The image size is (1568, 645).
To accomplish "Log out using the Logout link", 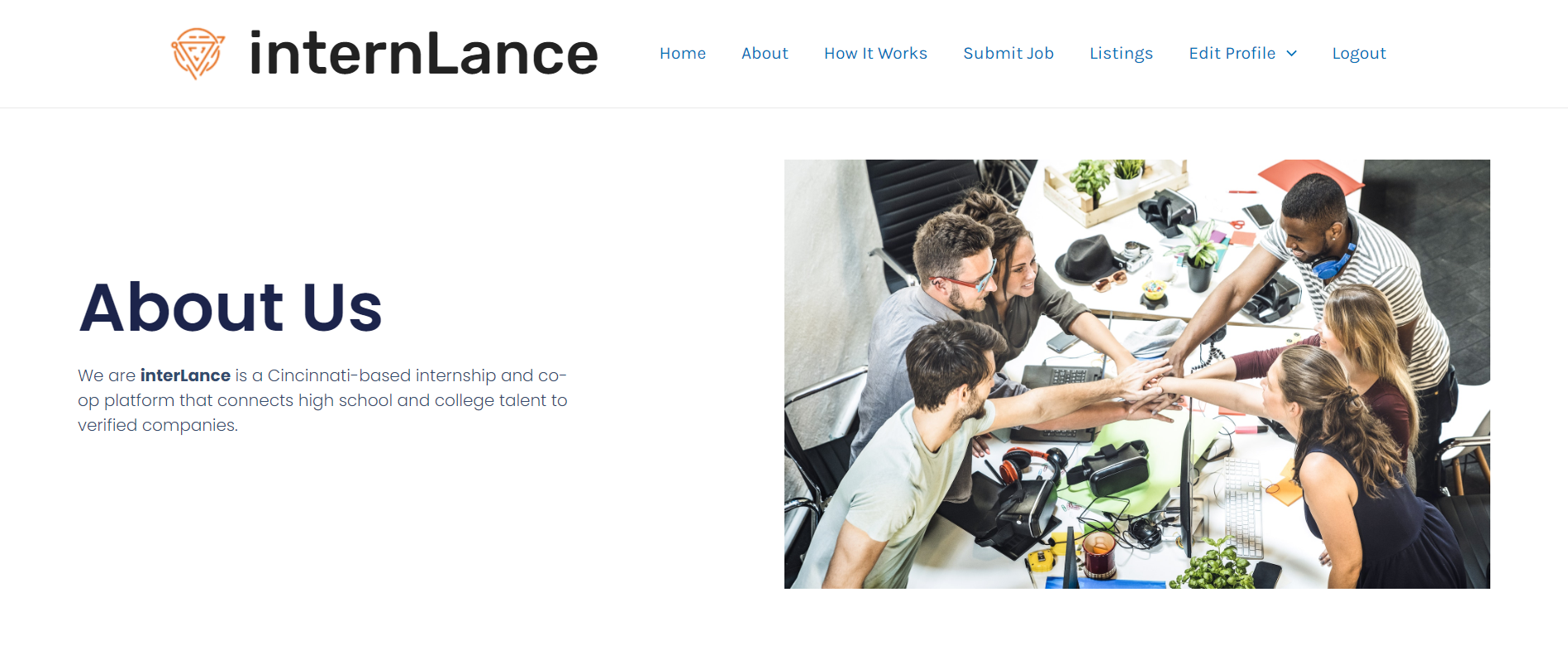I will tap(1359, 54).
